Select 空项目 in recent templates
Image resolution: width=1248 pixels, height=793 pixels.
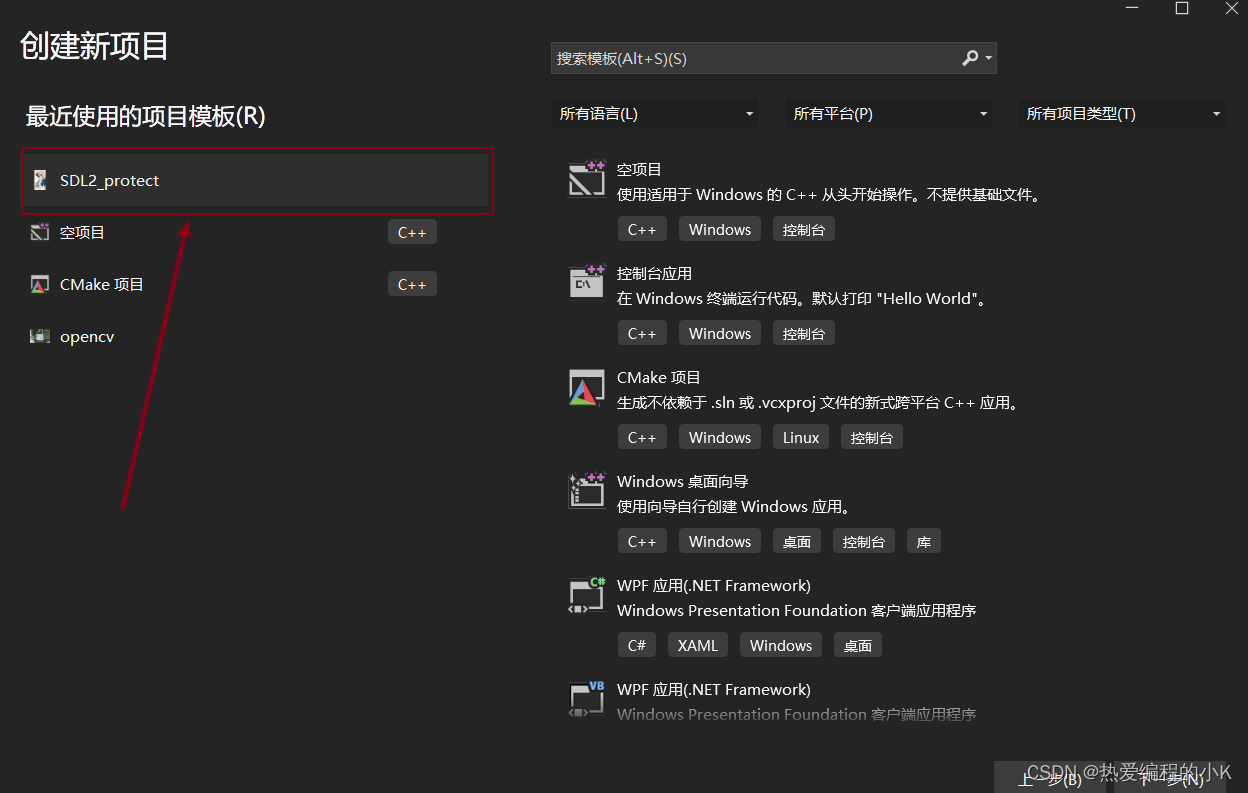tap(257, 232)
